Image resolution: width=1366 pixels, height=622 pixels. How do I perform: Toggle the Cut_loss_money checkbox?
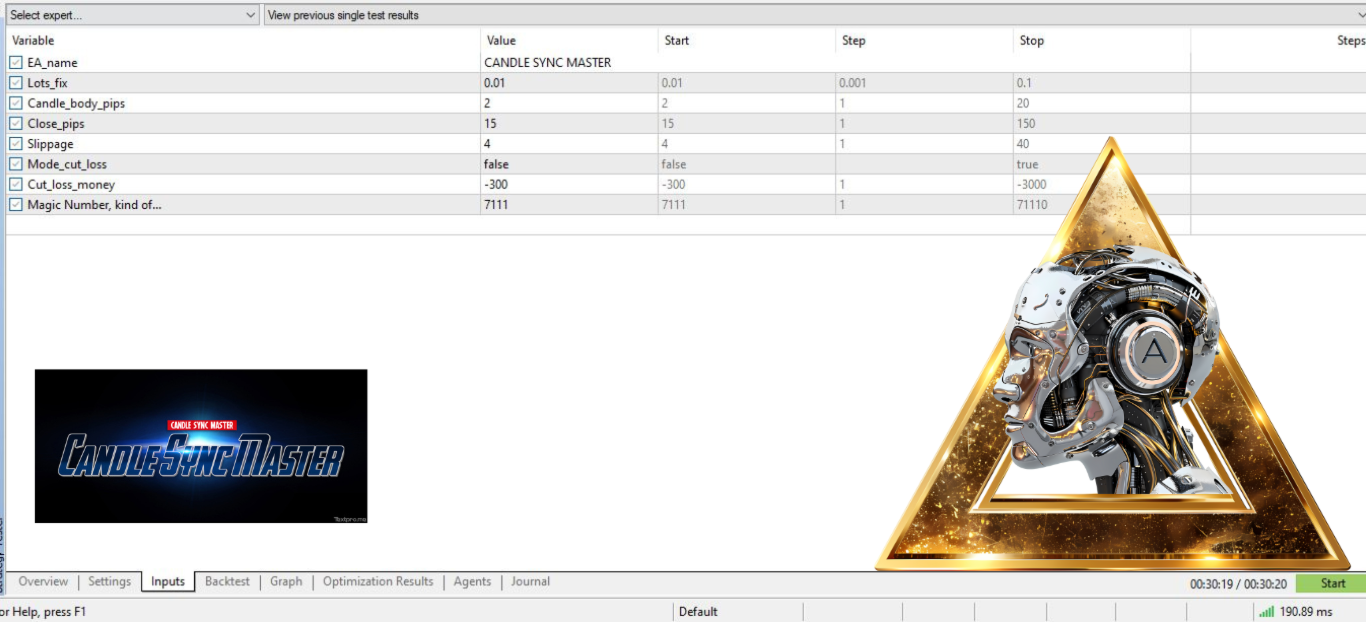[16, 184]
